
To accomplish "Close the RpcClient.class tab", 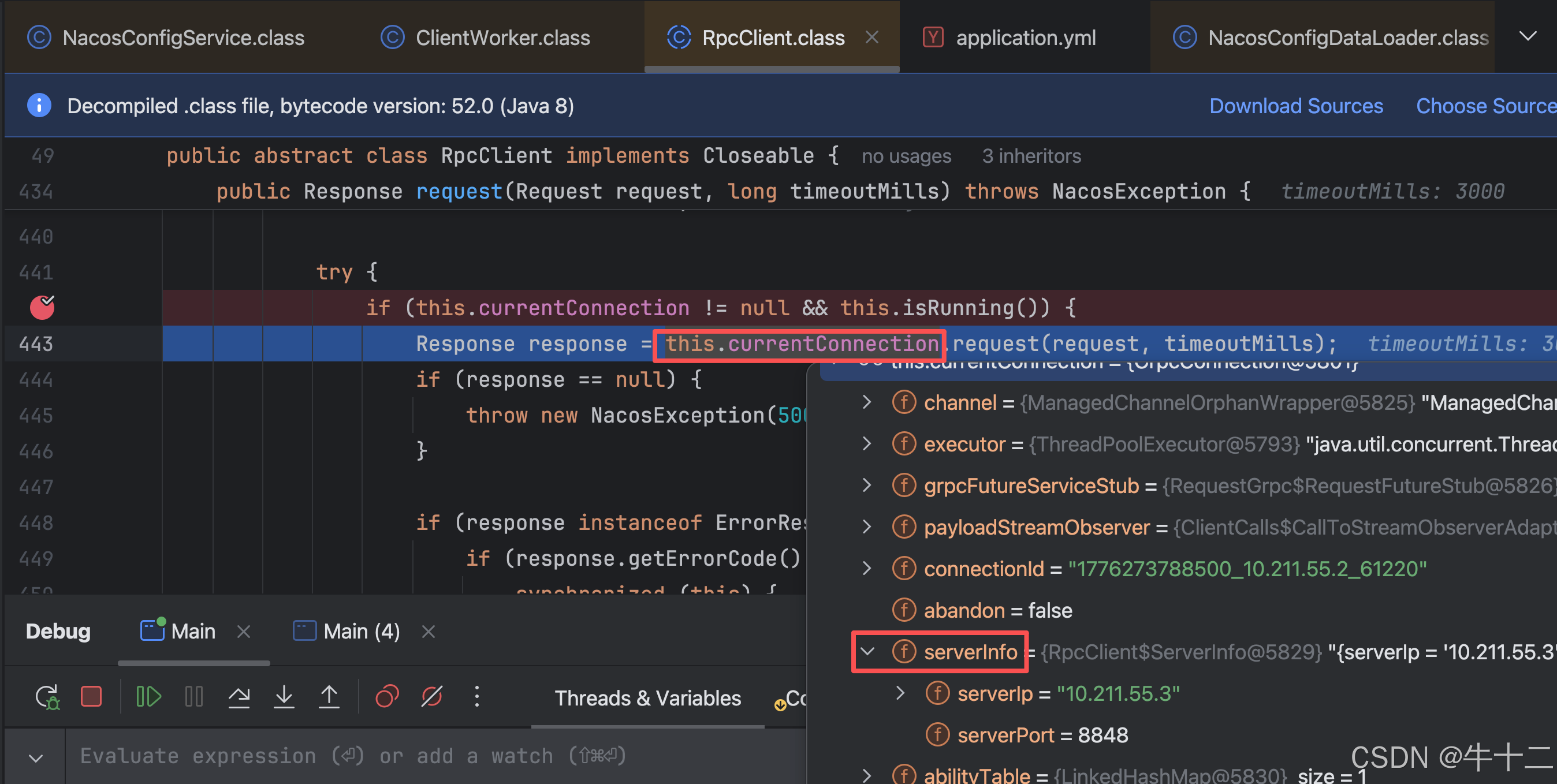I will (871, 38).
